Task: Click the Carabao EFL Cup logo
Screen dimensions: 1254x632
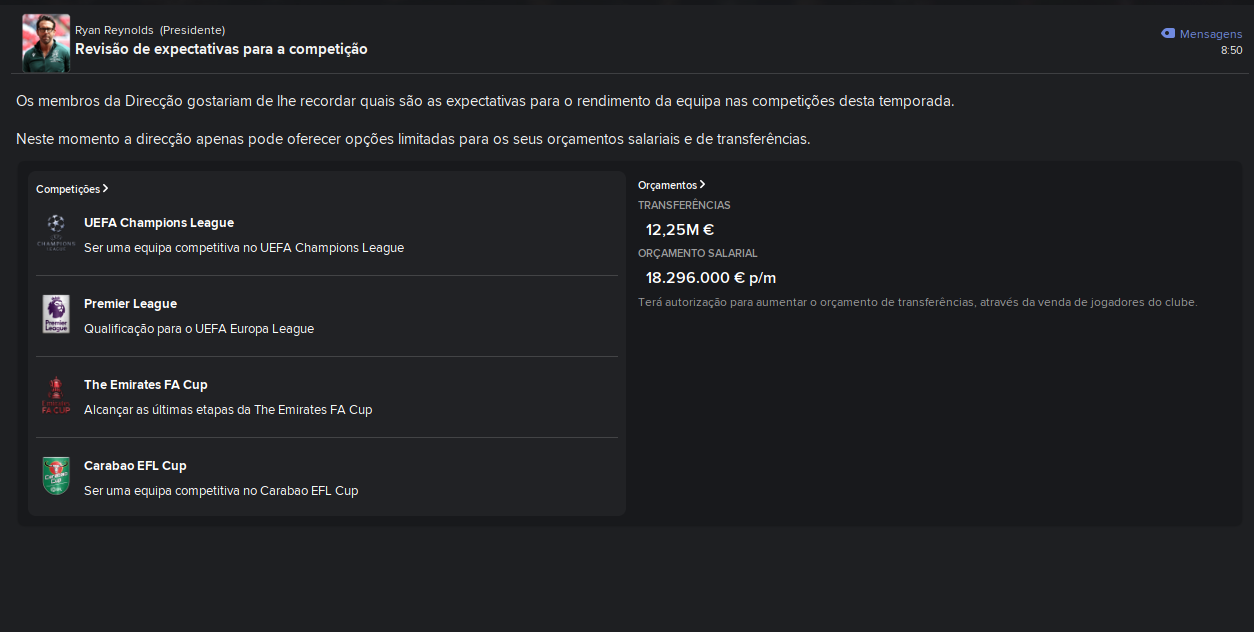Action: pyautogui.click(x=56, y=476)
